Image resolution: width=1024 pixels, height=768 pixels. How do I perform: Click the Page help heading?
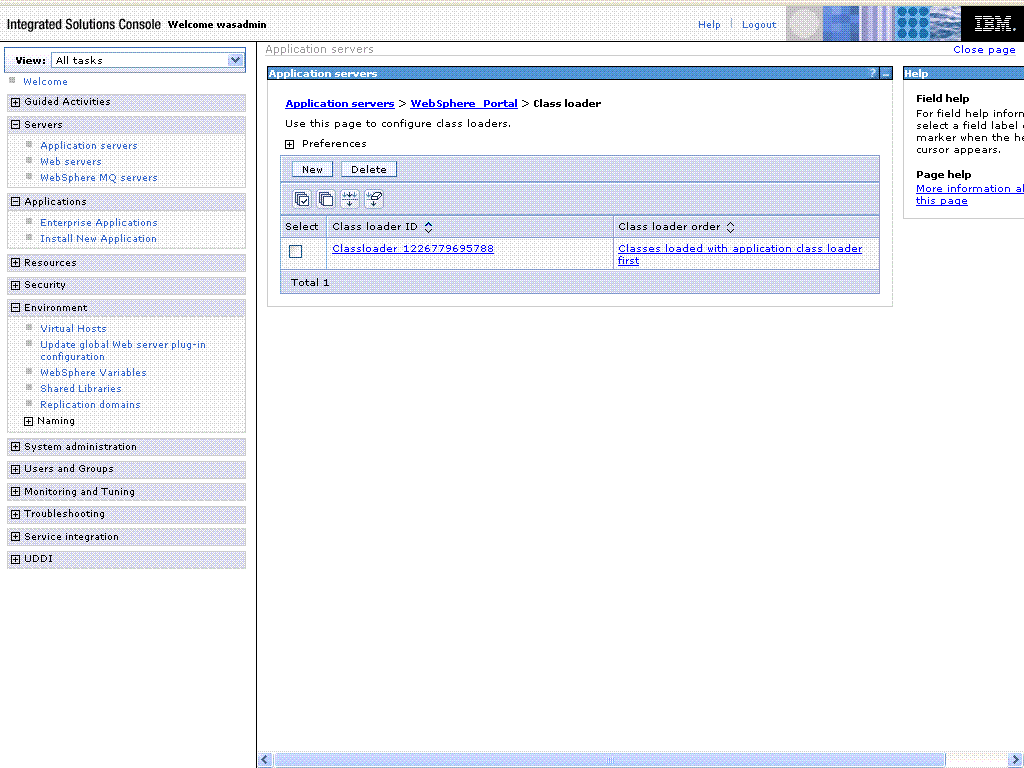pos(943,174)
